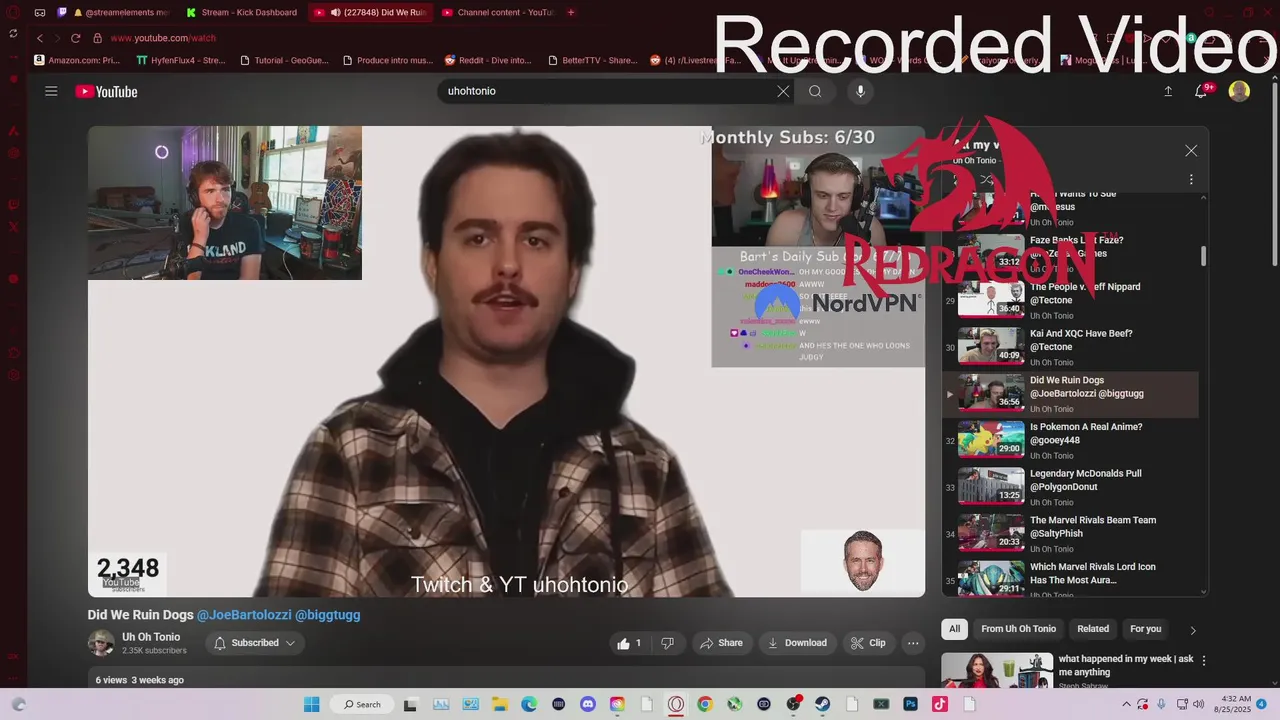Open taskbar Search box
Screen dimensions: 1280x720
click(x=362, y=704)
